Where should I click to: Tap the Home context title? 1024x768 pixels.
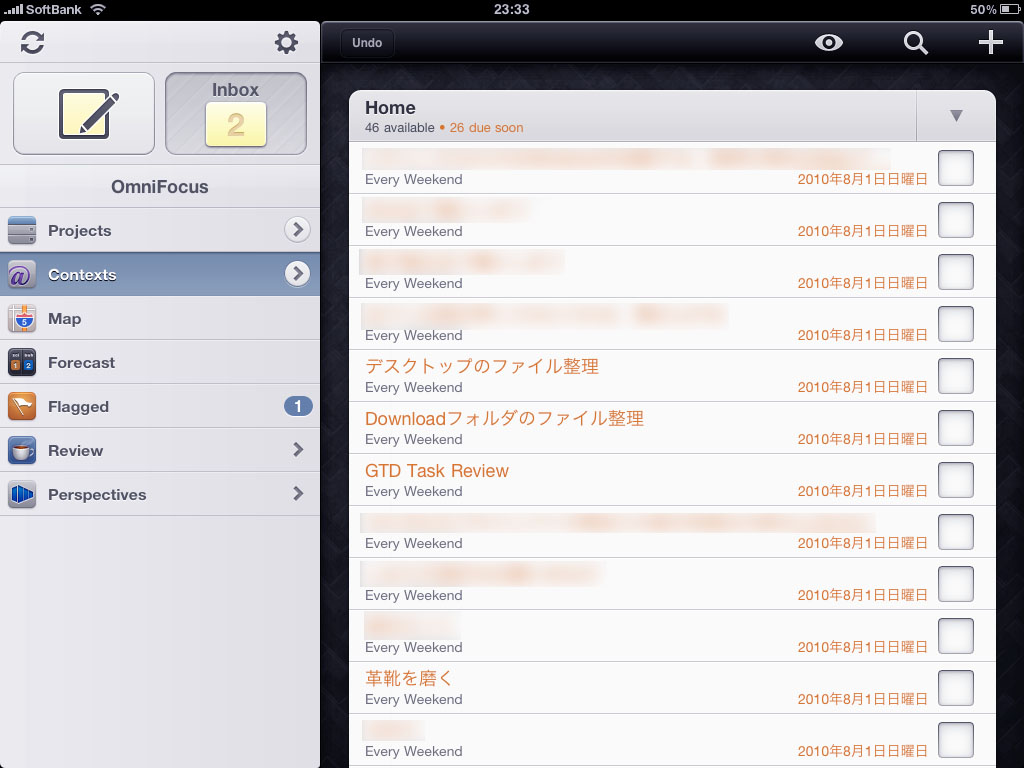(x=390, y=108)
